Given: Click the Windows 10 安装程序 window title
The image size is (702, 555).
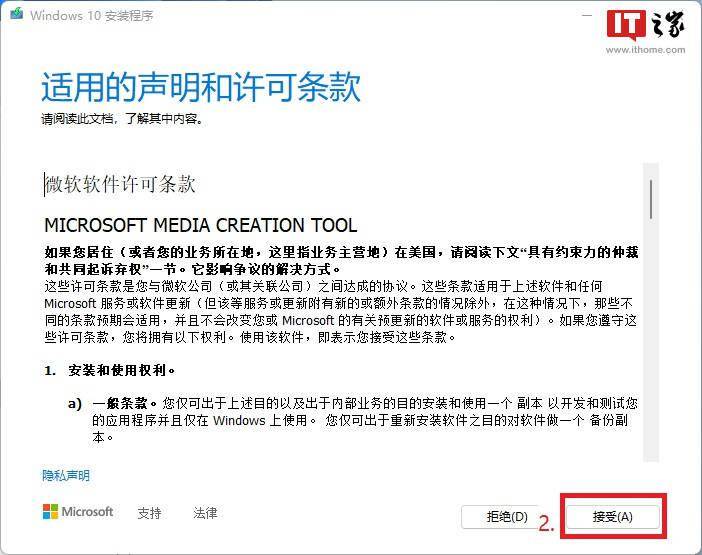Looking at the screenshot, I should pyautogui.click(x=92, y=16).
